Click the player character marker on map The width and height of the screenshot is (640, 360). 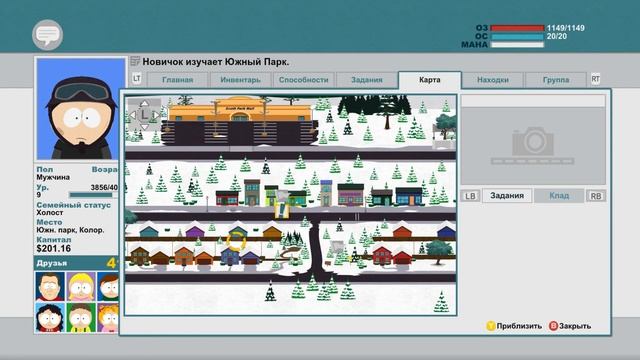tap(282, 203)
